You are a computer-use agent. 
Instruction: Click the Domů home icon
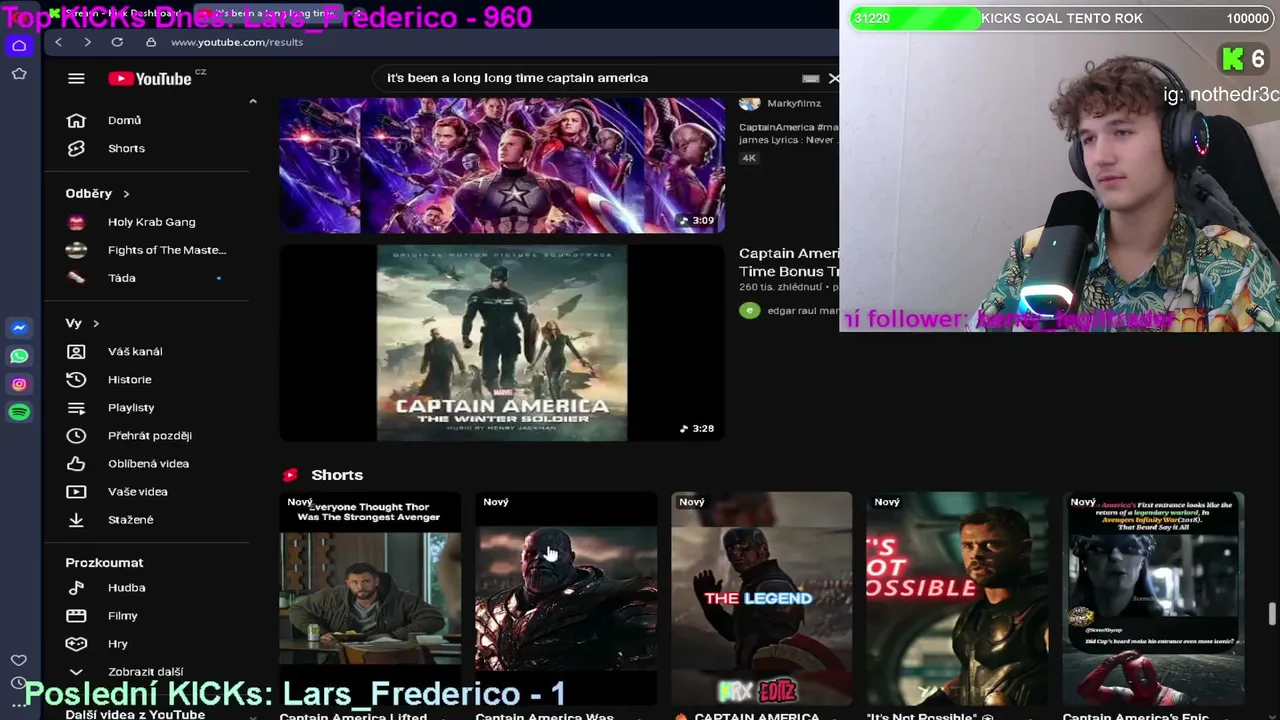76,120
